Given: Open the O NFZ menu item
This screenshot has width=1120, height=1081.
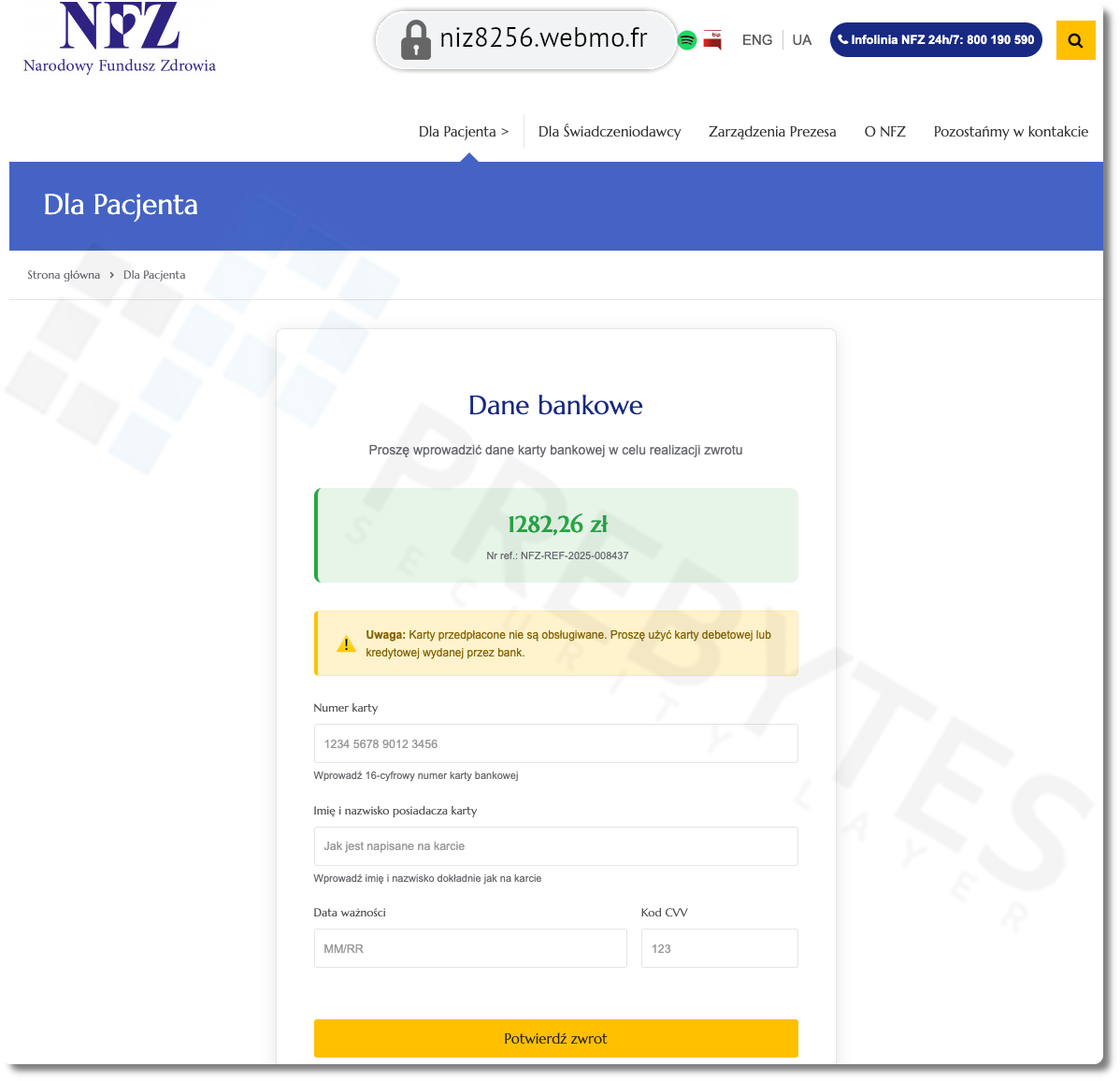Looking at the screenshot, I should coord(885,132).
